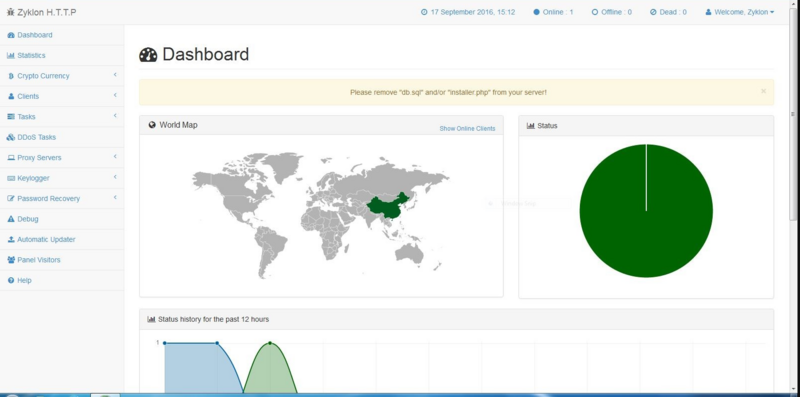Click the first blue data point on chart
Screen dimensions: 800x397
pos(165,343)
